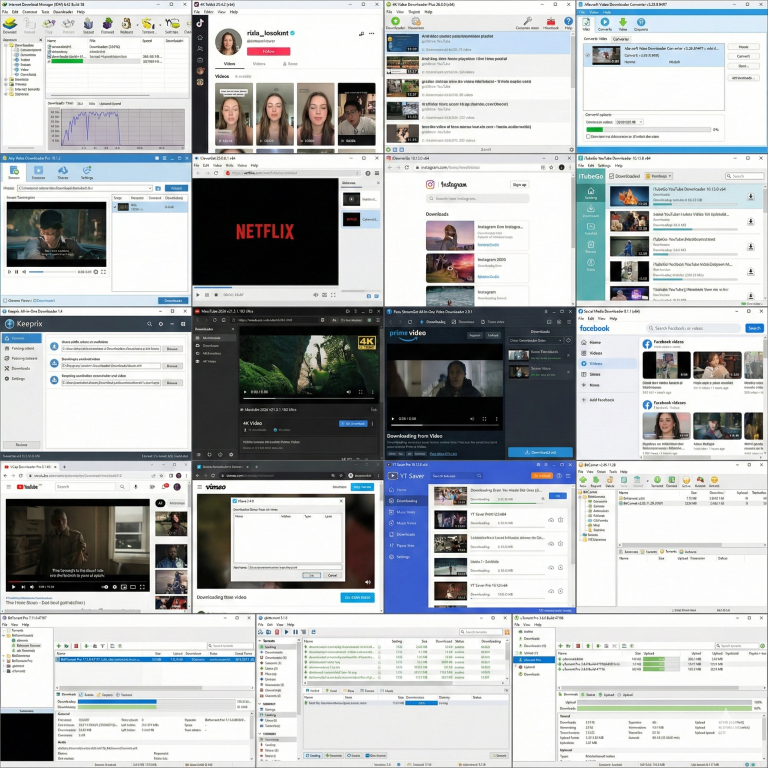Viewport: 768px width, 768px height.
Task: Open the Tools menu in BitComet
Action: click(x=613, y=471)
